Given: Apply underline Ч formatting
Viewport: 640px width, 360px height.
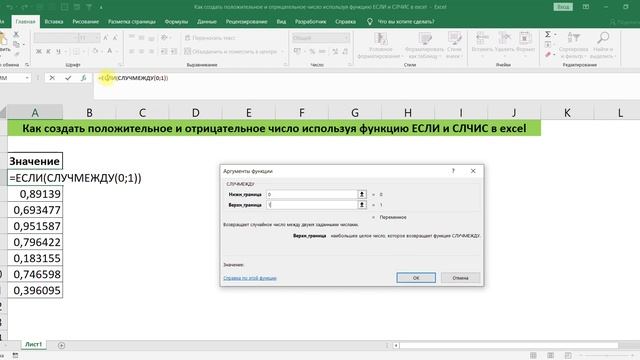Looking at the screenshot, I should click(58, 51).
